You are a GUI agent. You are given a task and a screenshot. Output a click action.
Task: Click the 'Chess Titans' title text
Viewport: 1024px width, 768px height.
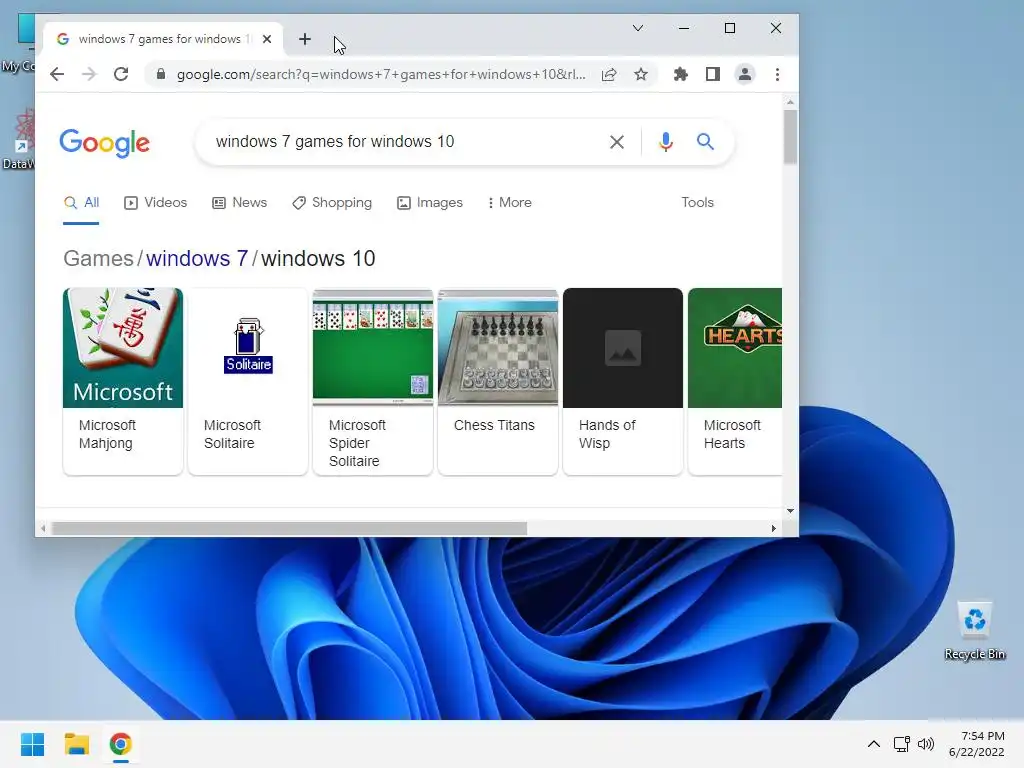(494, 425)
